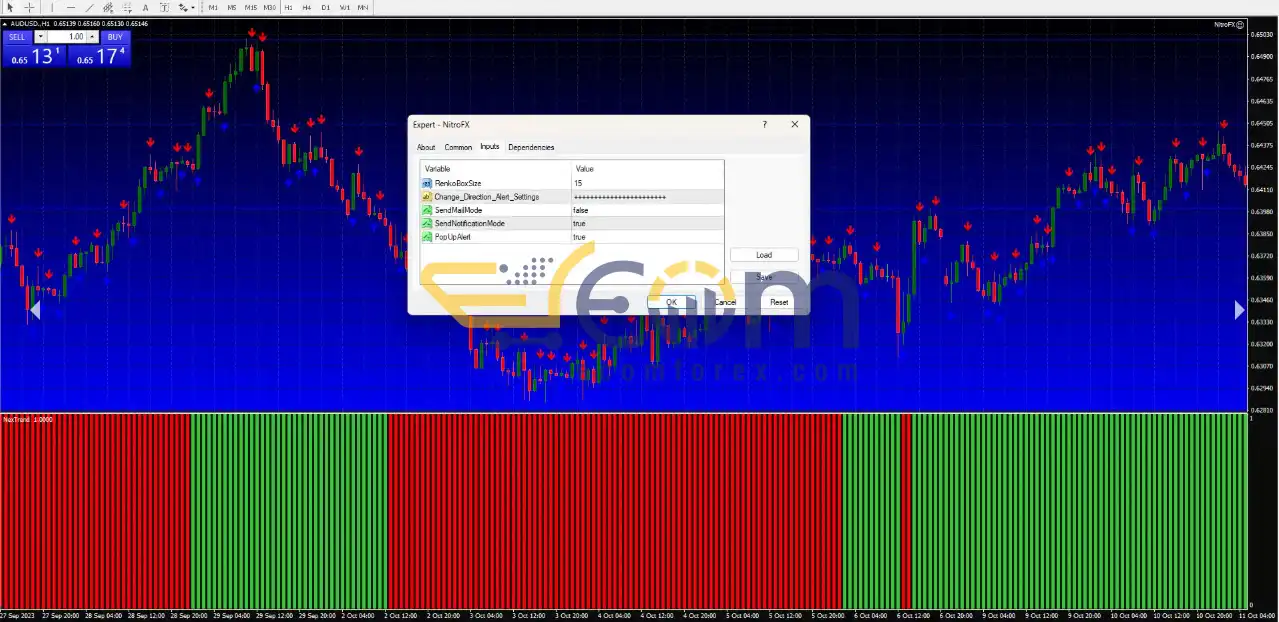Reset inputs with the Reset button
Image resolution: width=1279 pixels, height=622 pixels.
[779, 302]
